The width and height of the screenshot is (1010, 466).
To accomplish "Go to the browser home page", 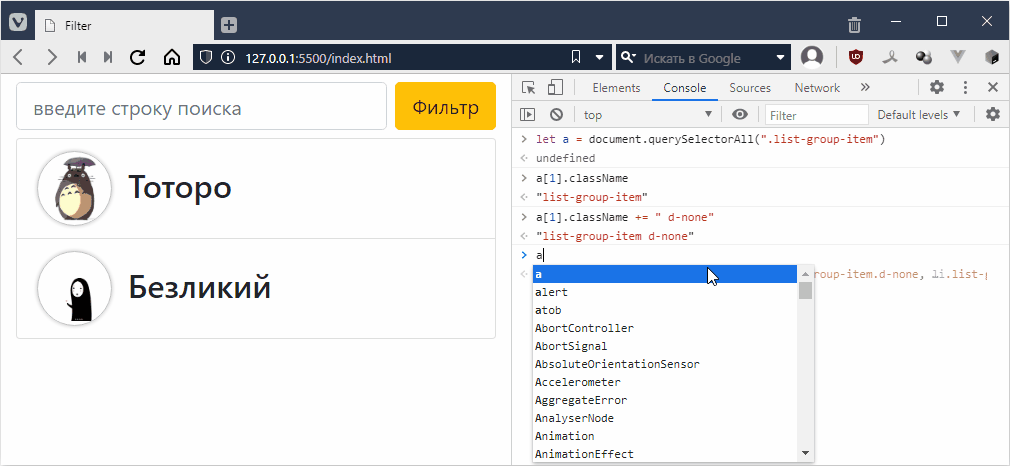I will pyautogui.click(x=171, y=57).
